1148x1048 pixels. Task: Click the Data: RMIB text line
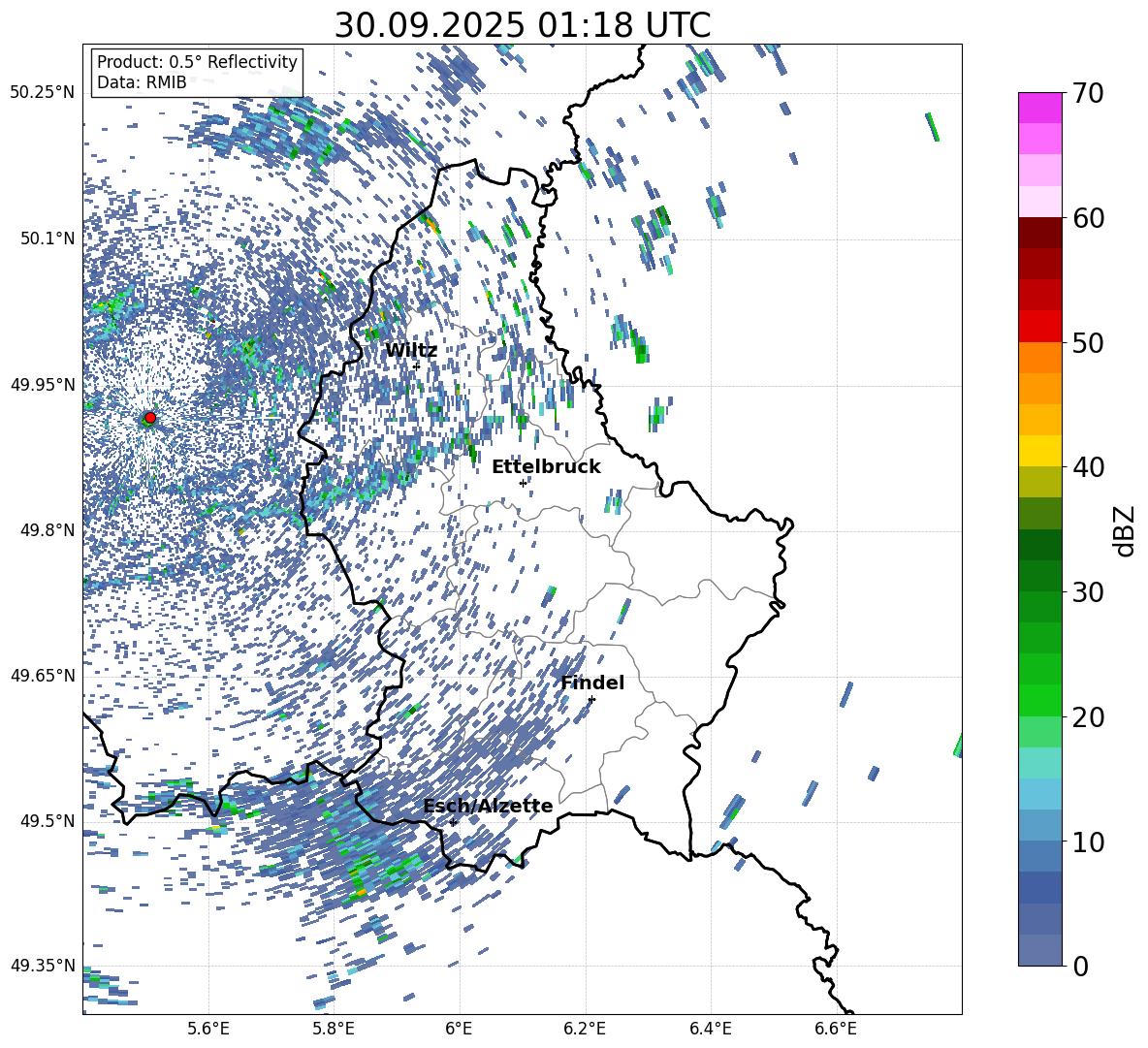click(x=142, y=83)
